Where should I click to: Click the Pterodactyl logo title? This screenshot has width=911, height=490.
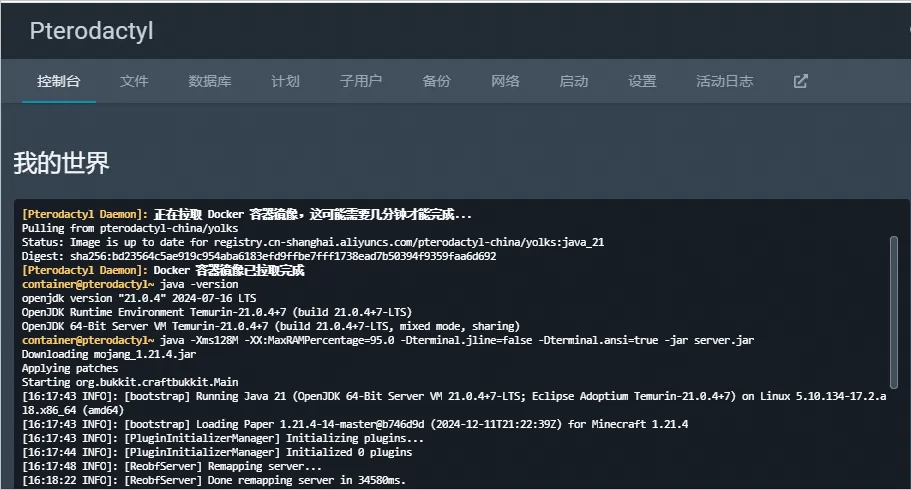coord(91,31)
